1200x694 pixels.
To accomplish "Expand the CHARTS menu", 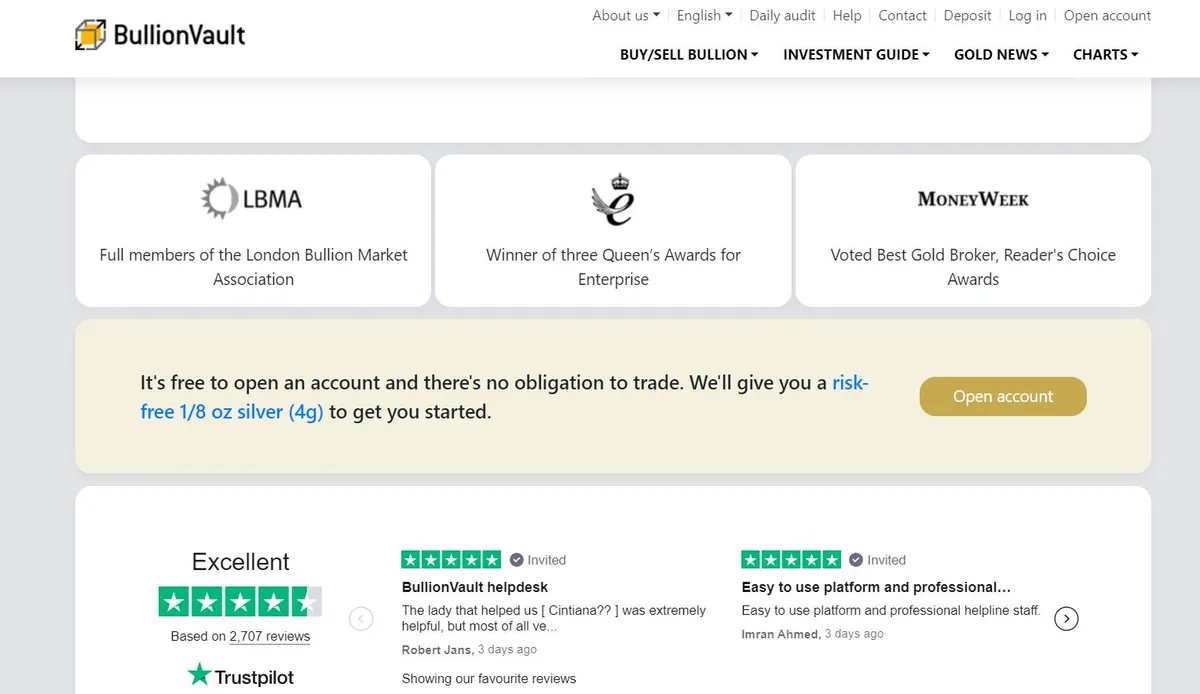I will [1106, 54].
